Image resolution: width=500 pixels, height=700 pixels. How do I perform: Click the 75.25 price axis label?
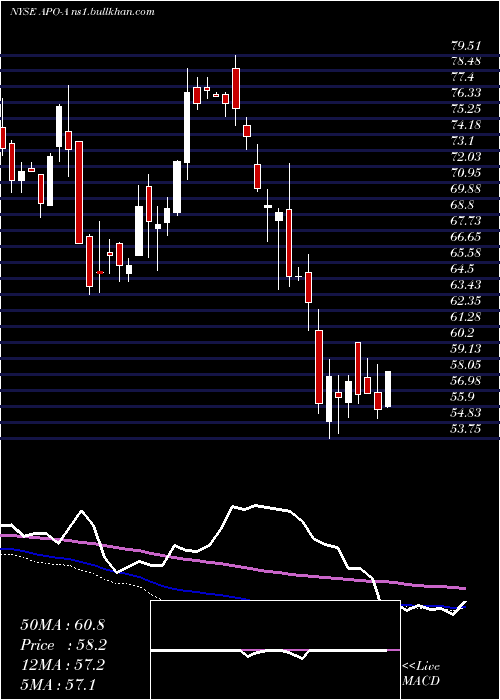(x=465, y=109)
